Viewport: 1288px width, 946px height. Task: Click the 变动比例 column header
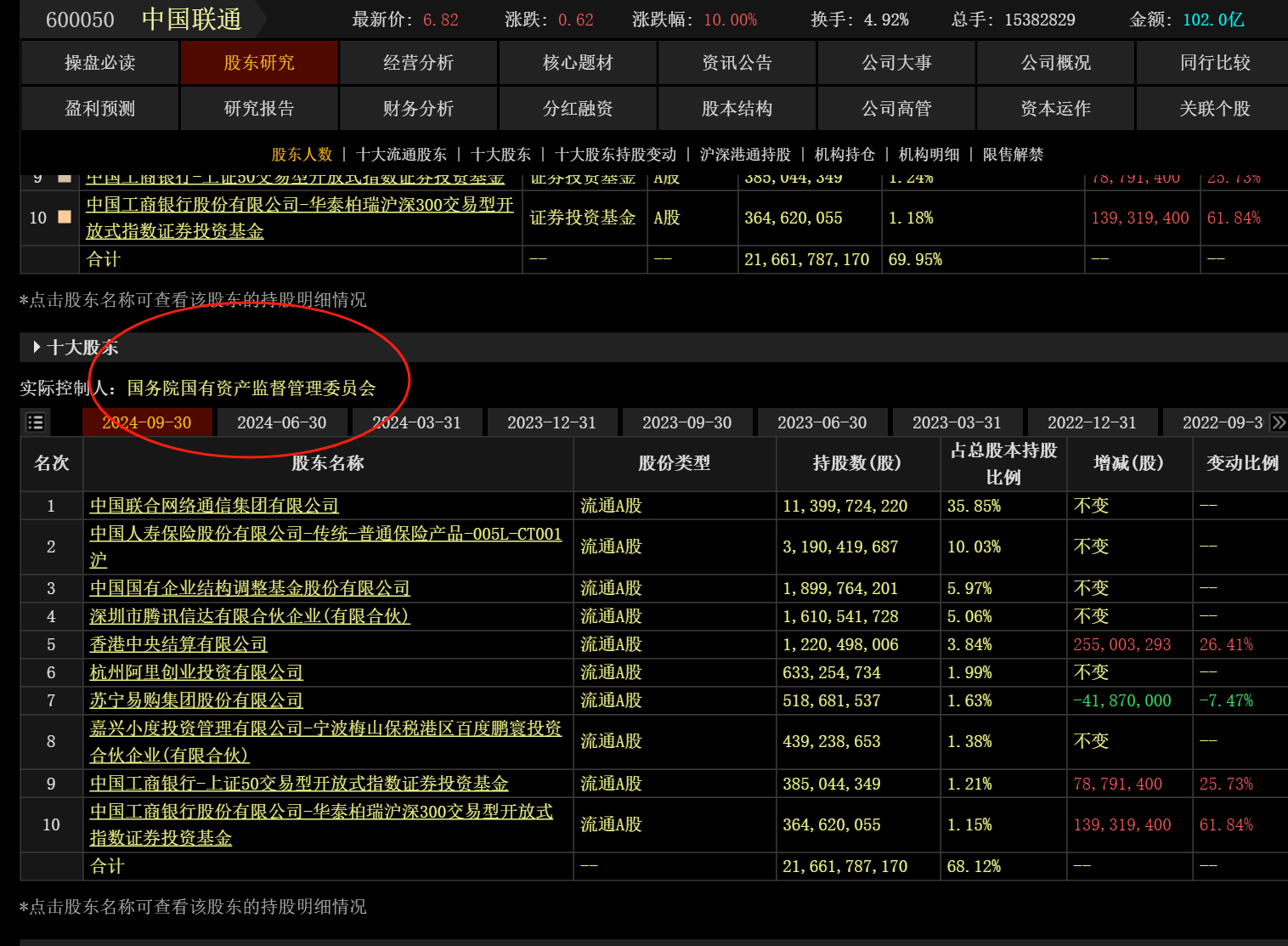click(x=1242, y=463)
